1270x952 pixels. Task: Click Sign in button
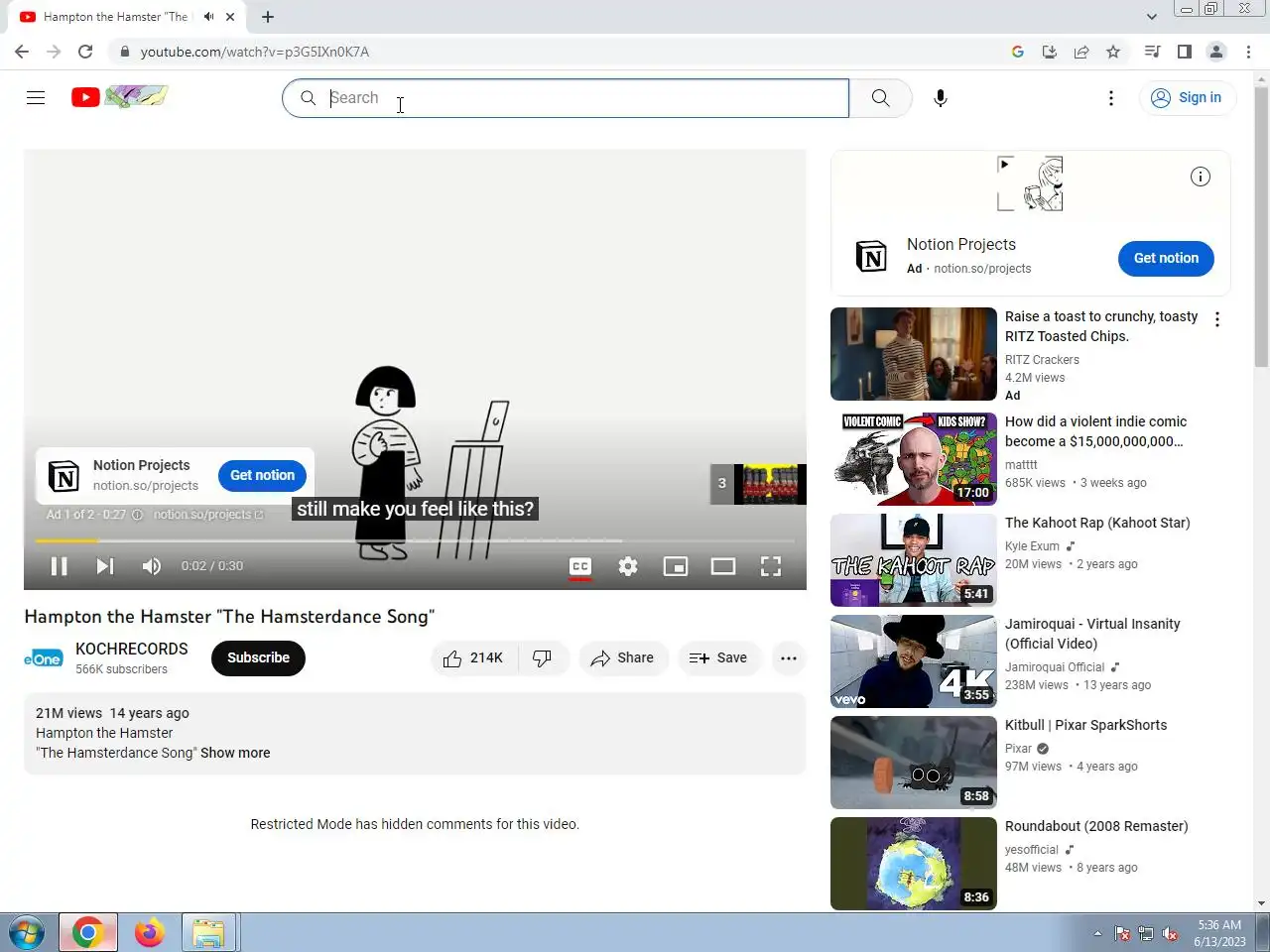(1187, 97)
